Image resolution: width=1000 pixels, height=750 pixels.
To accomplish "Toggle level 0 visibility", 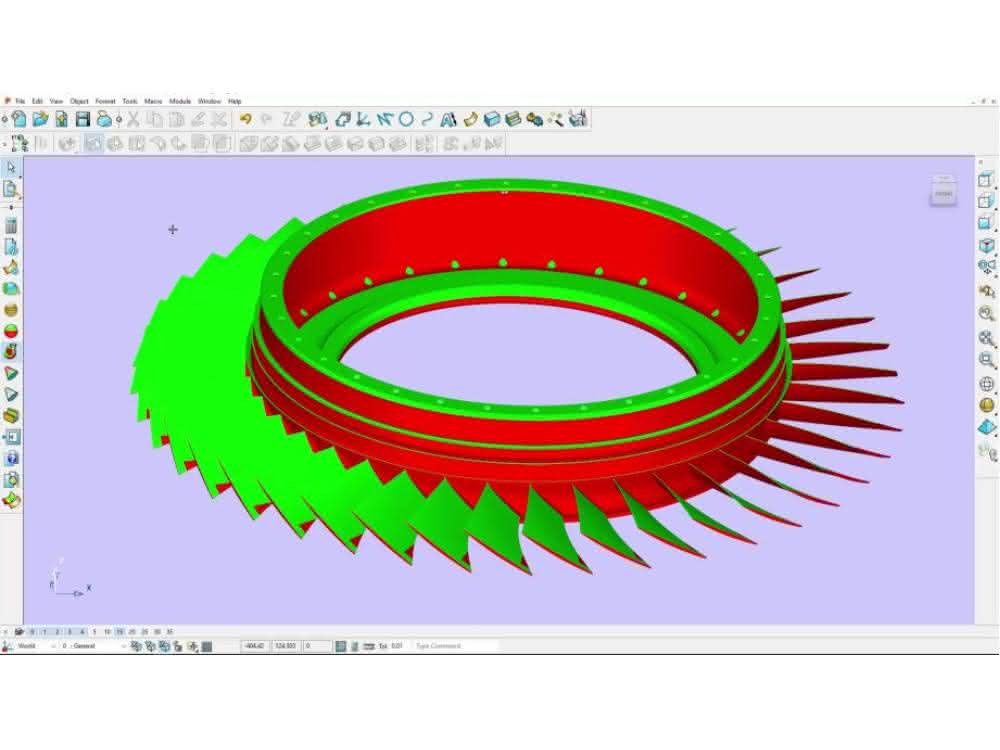I will pyautogui.click(x=32, y=632).
